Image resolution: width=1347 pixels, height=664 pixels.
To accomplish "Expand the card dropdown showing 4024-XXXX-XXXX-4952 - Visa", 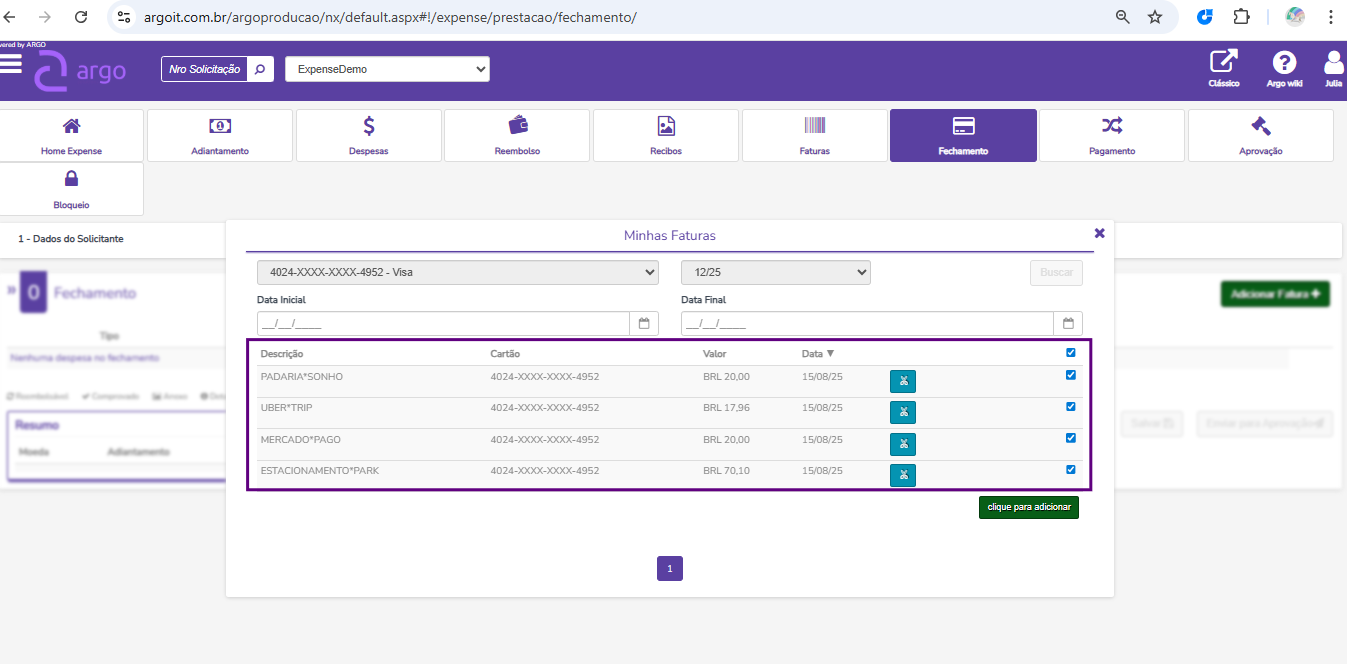I will click(x=457, y=273).
